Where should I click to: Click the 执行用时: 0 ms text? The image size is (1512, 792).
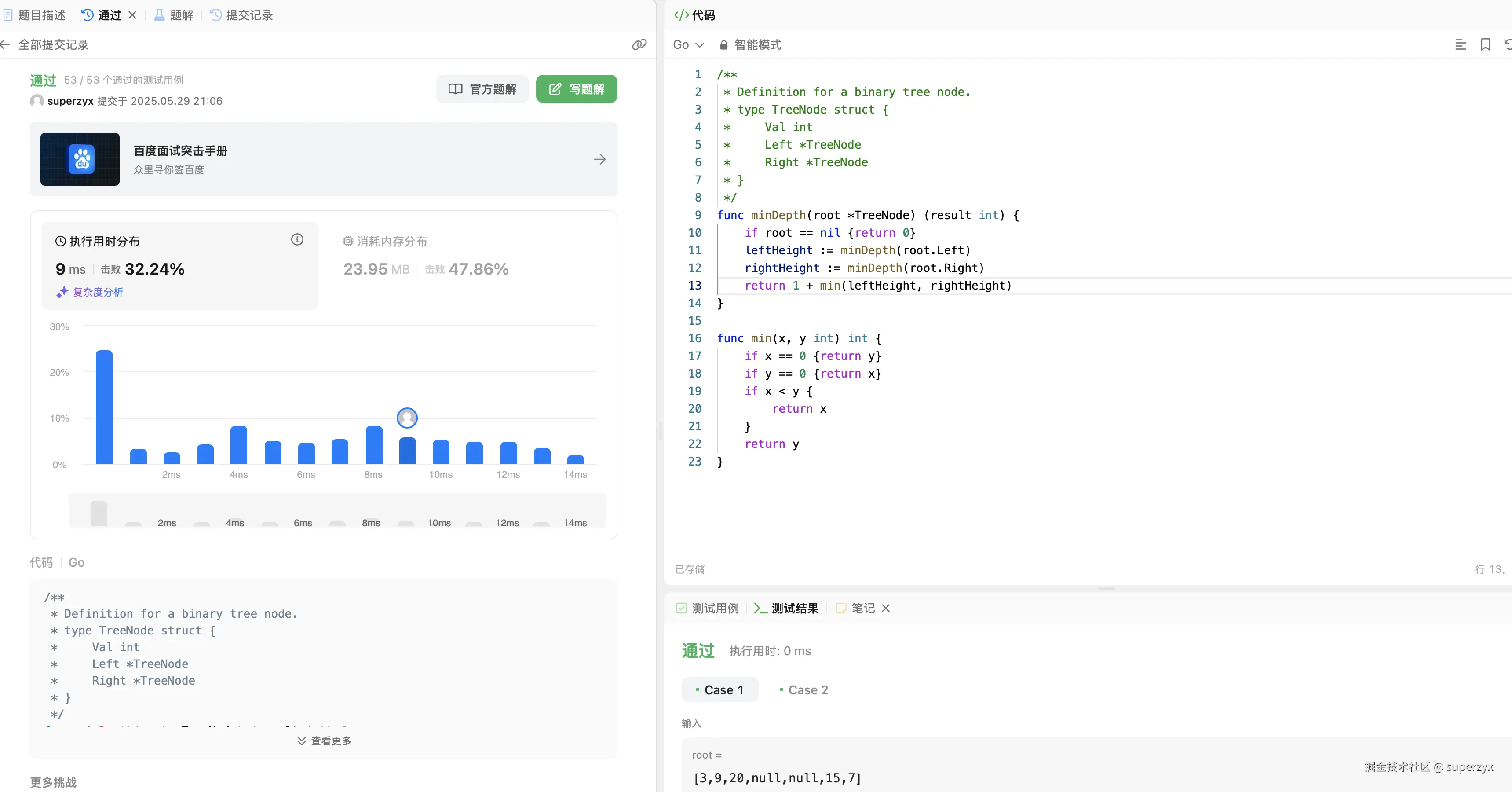[770, 651]
